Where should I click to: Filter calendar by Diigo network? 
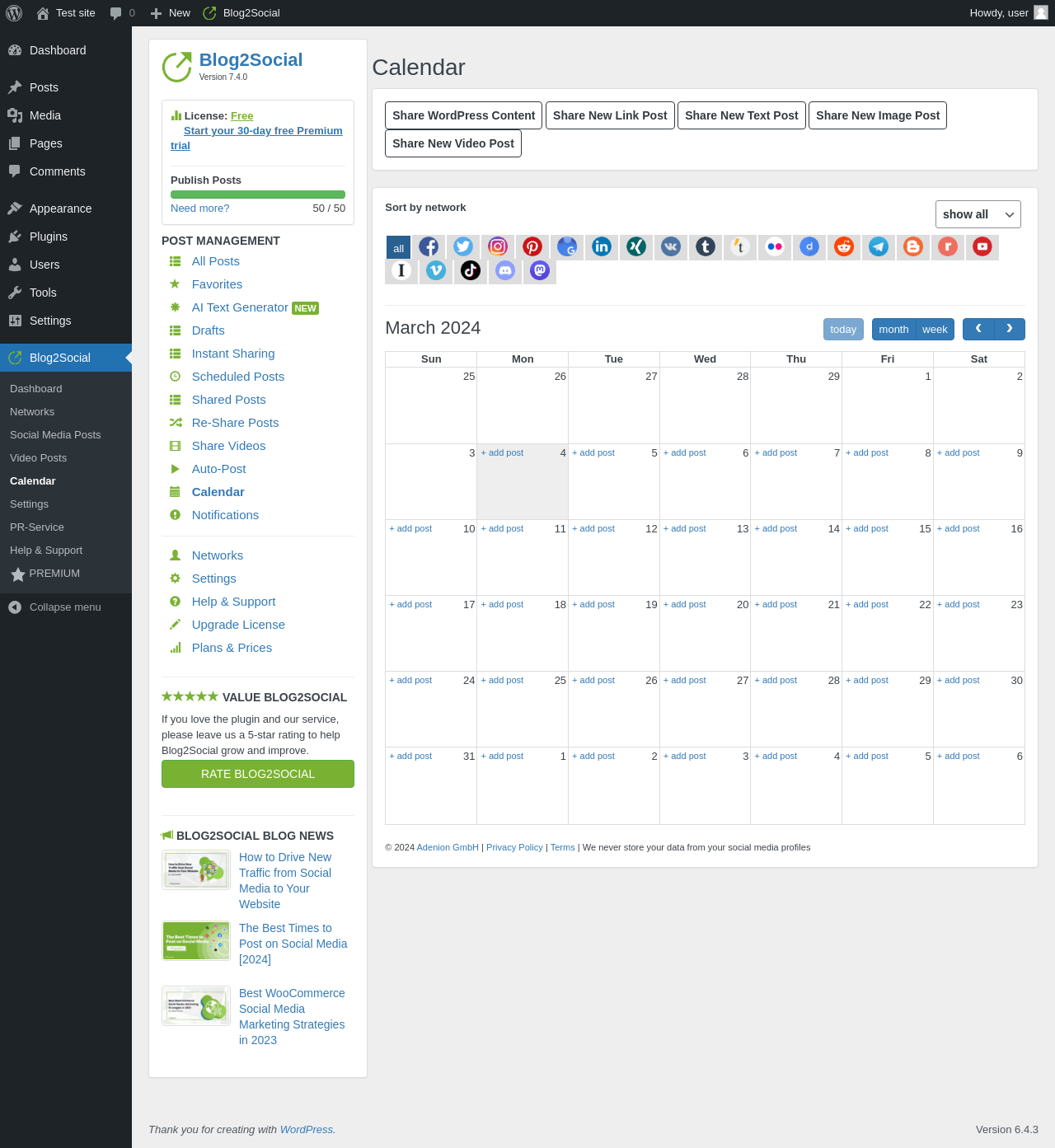click(x=809, y=246)
